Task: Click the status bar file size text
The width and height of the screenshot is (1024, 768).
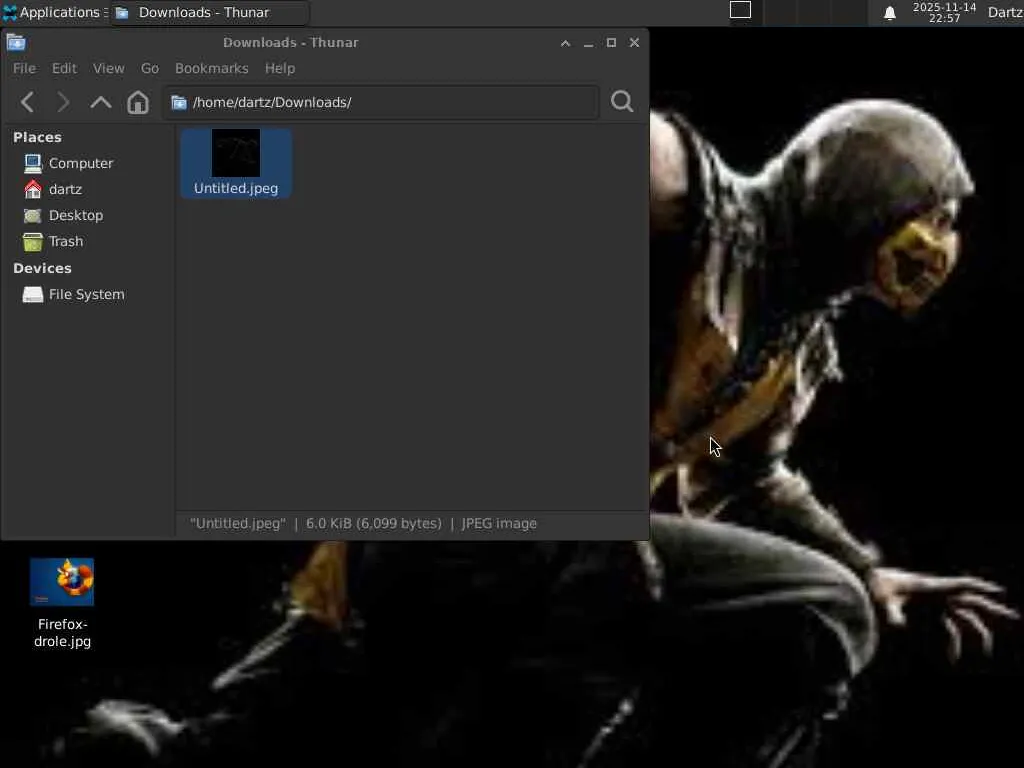Action: point(374,524)
